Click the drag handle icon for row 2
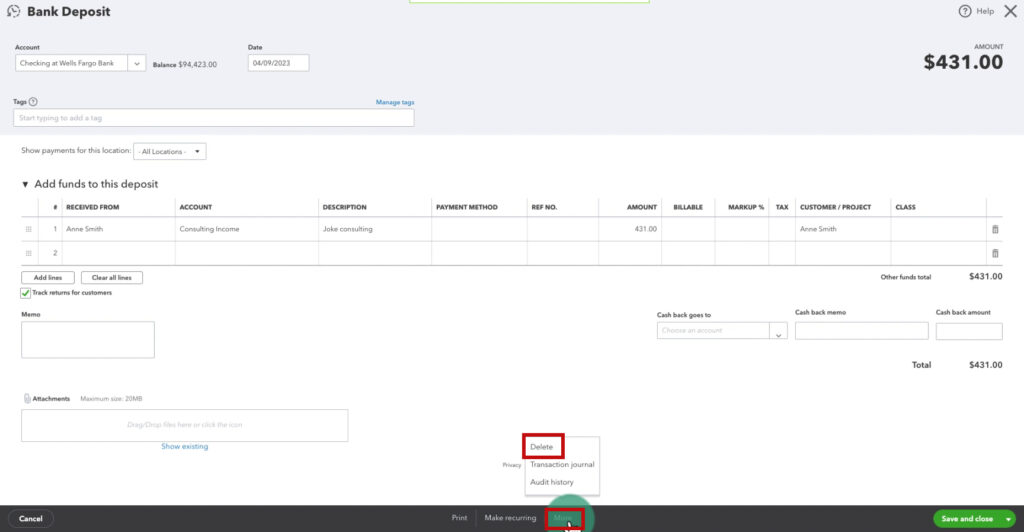Viewport: 1024px width, 532px height. click(x=28, y=253)
